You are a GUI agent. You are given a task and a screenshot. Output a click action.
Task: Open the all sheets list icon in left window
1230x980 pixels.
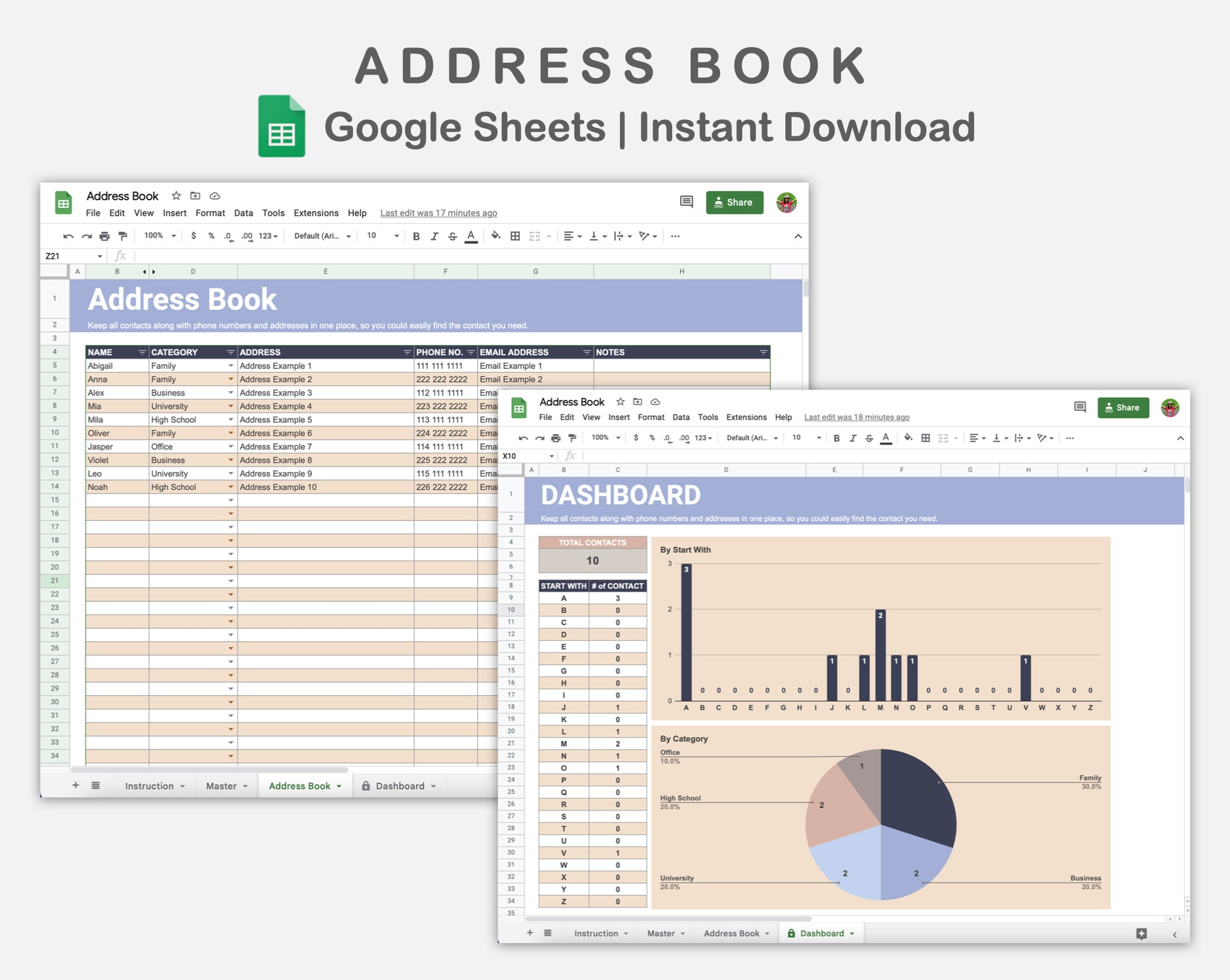click(95, 785)
